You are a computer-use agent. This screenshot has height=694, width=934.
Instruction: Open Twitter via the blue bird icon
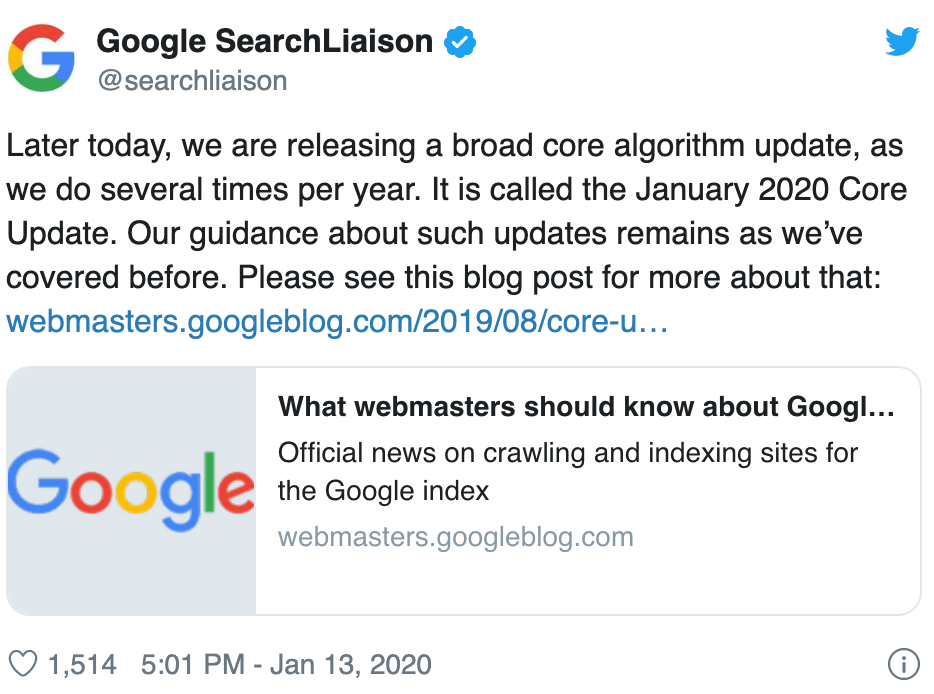902,41
